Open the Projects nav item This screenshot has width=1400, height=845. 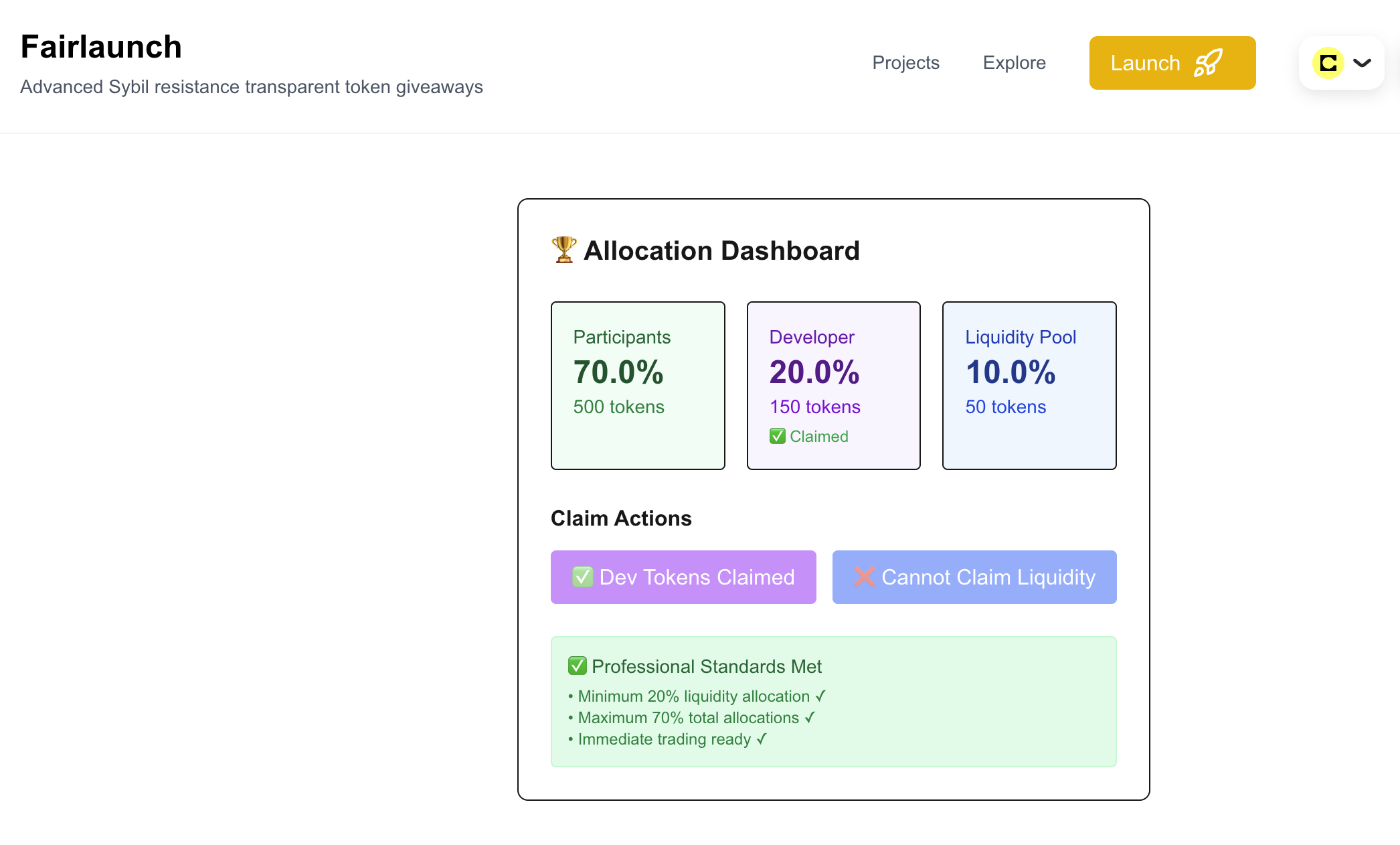click(x=905, y=63)
